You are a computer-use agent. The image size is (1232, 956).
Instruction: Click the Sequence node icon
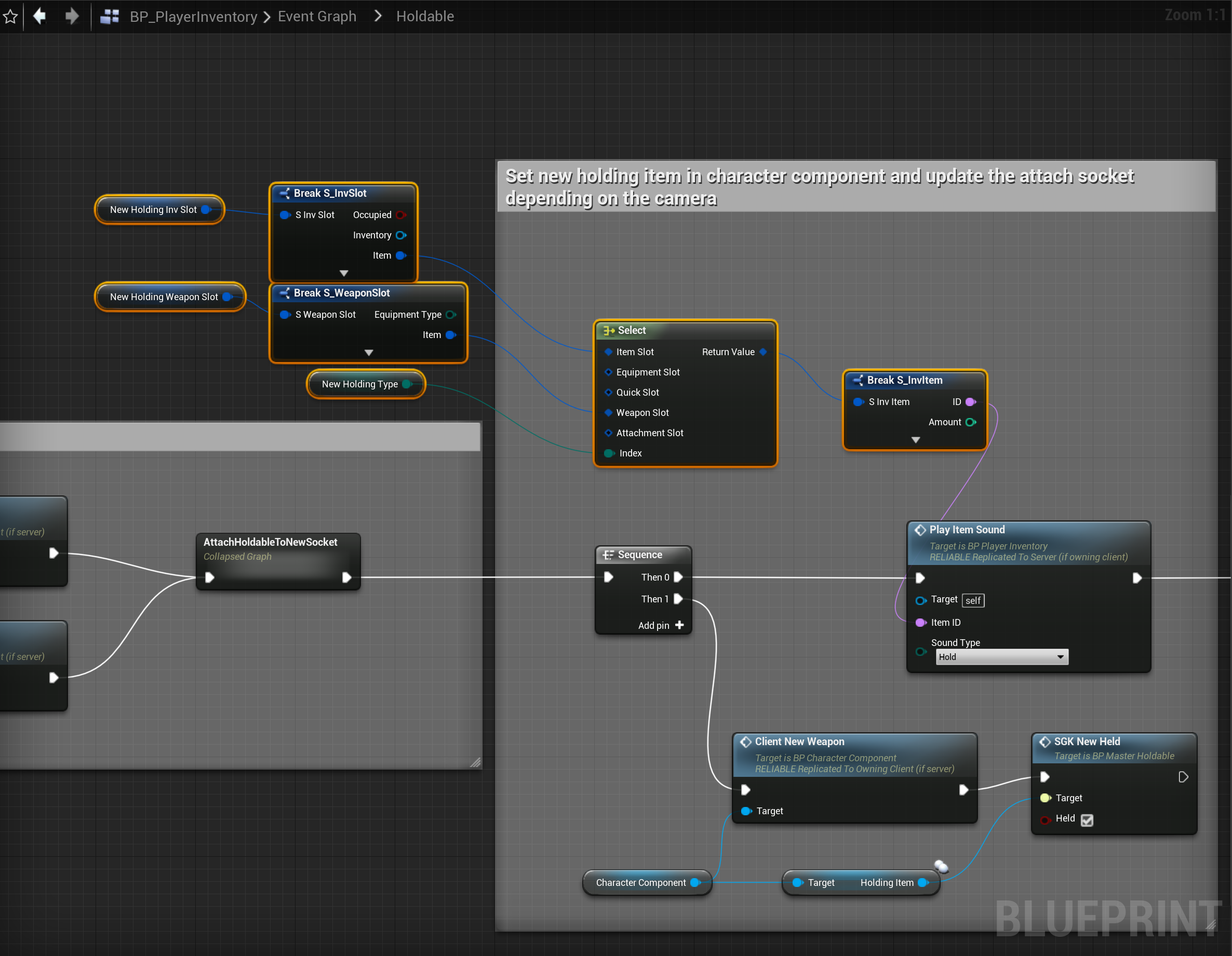(x=608, y=555)
